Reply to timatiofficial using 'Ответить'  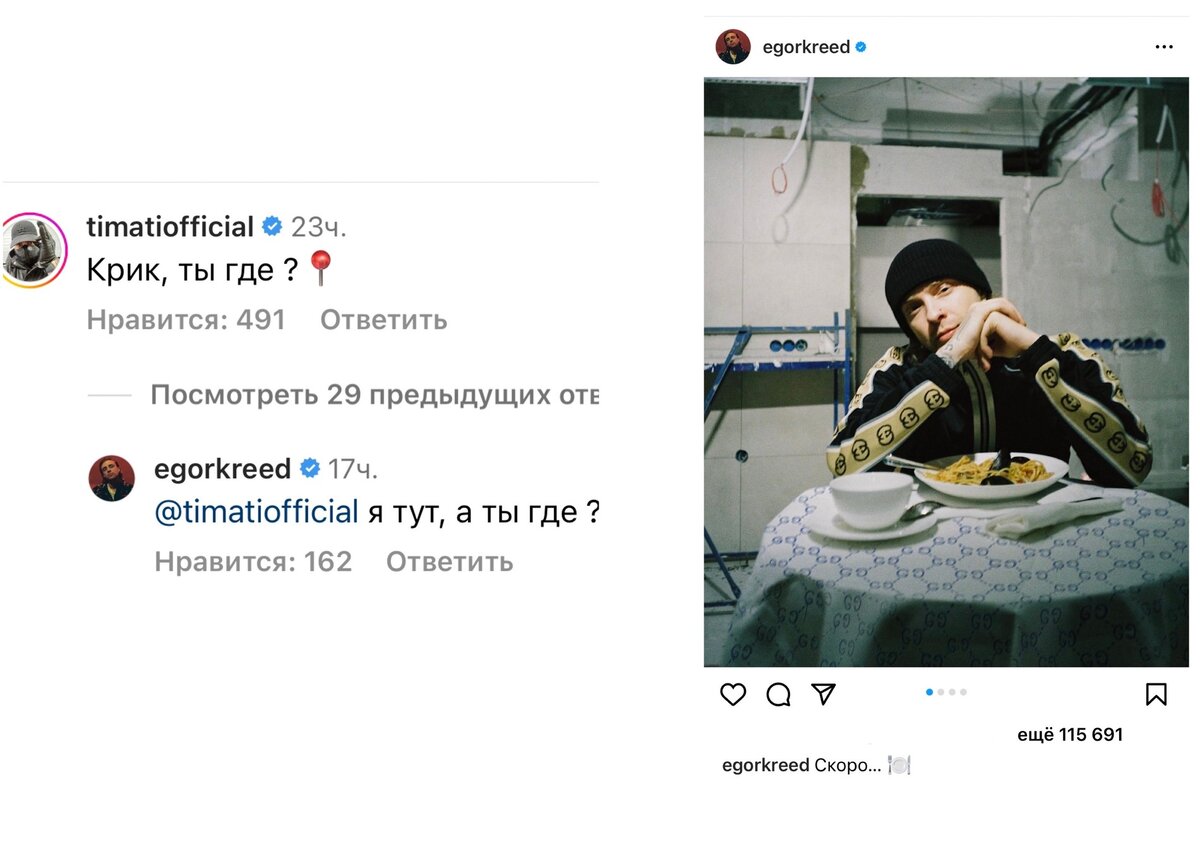[382, 320]
